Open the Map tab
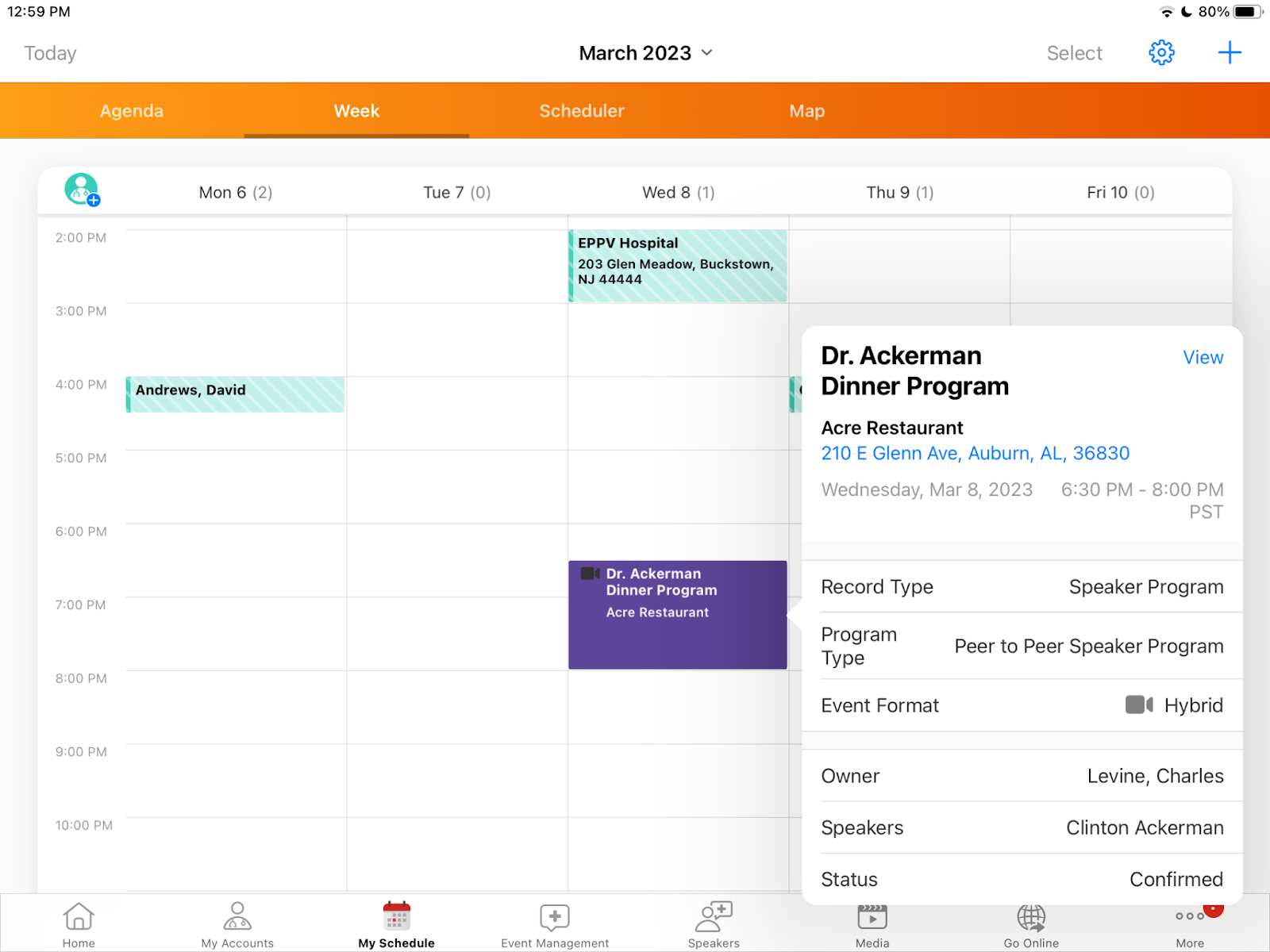 tap(806, 111)
